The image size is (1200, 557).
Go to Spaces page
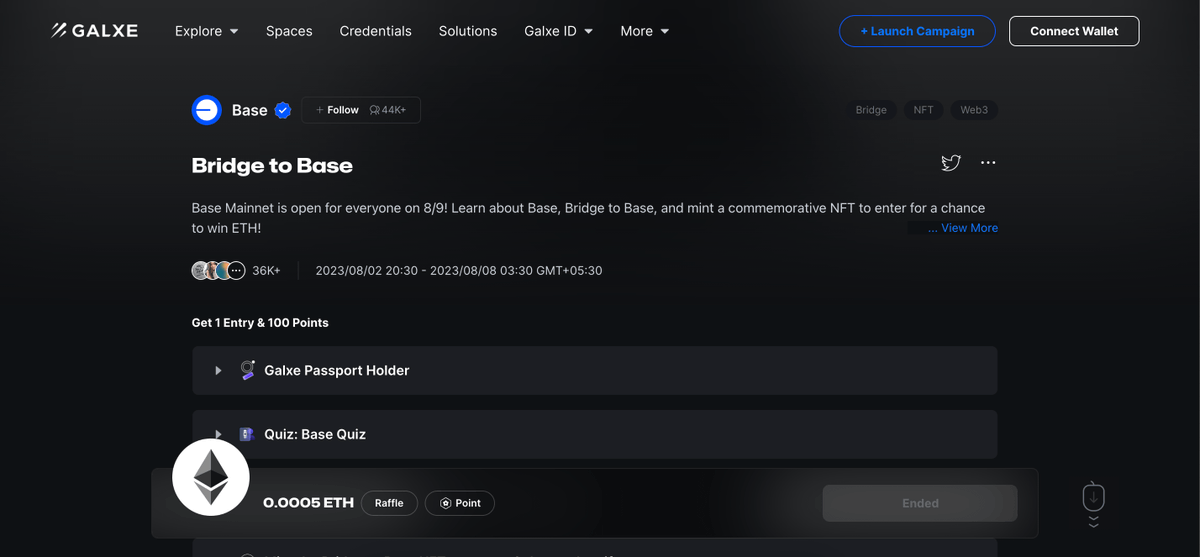tap(289, 31)
